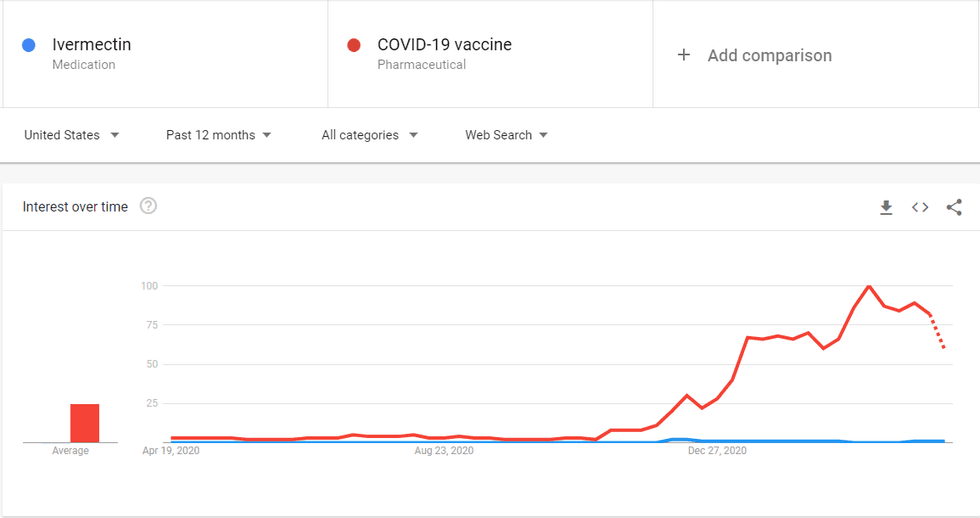Click the red line peak at 100

click(869, 287)
